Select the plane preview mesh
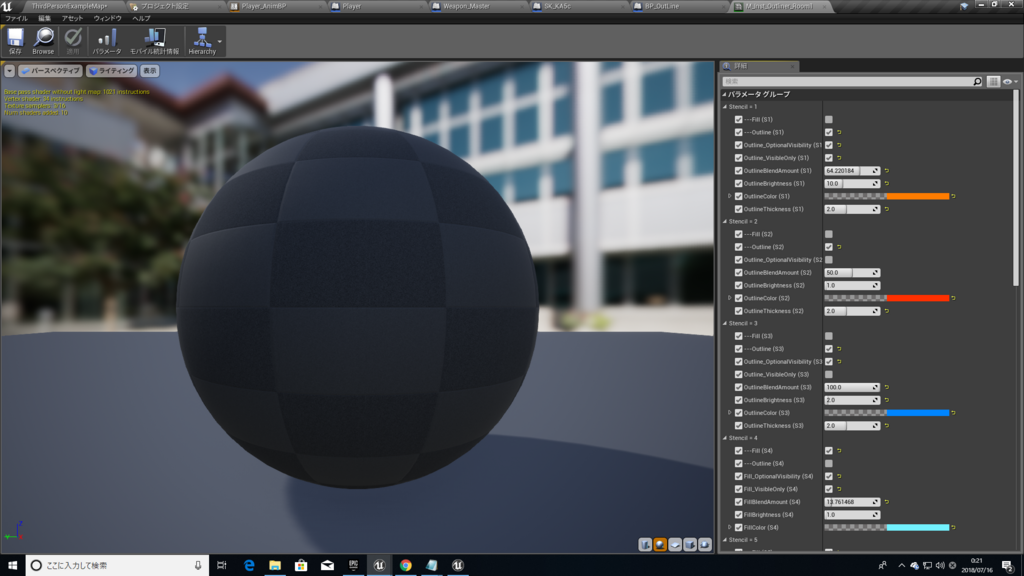This screenshot has height=576, width=1024. [x=675, y=544]
